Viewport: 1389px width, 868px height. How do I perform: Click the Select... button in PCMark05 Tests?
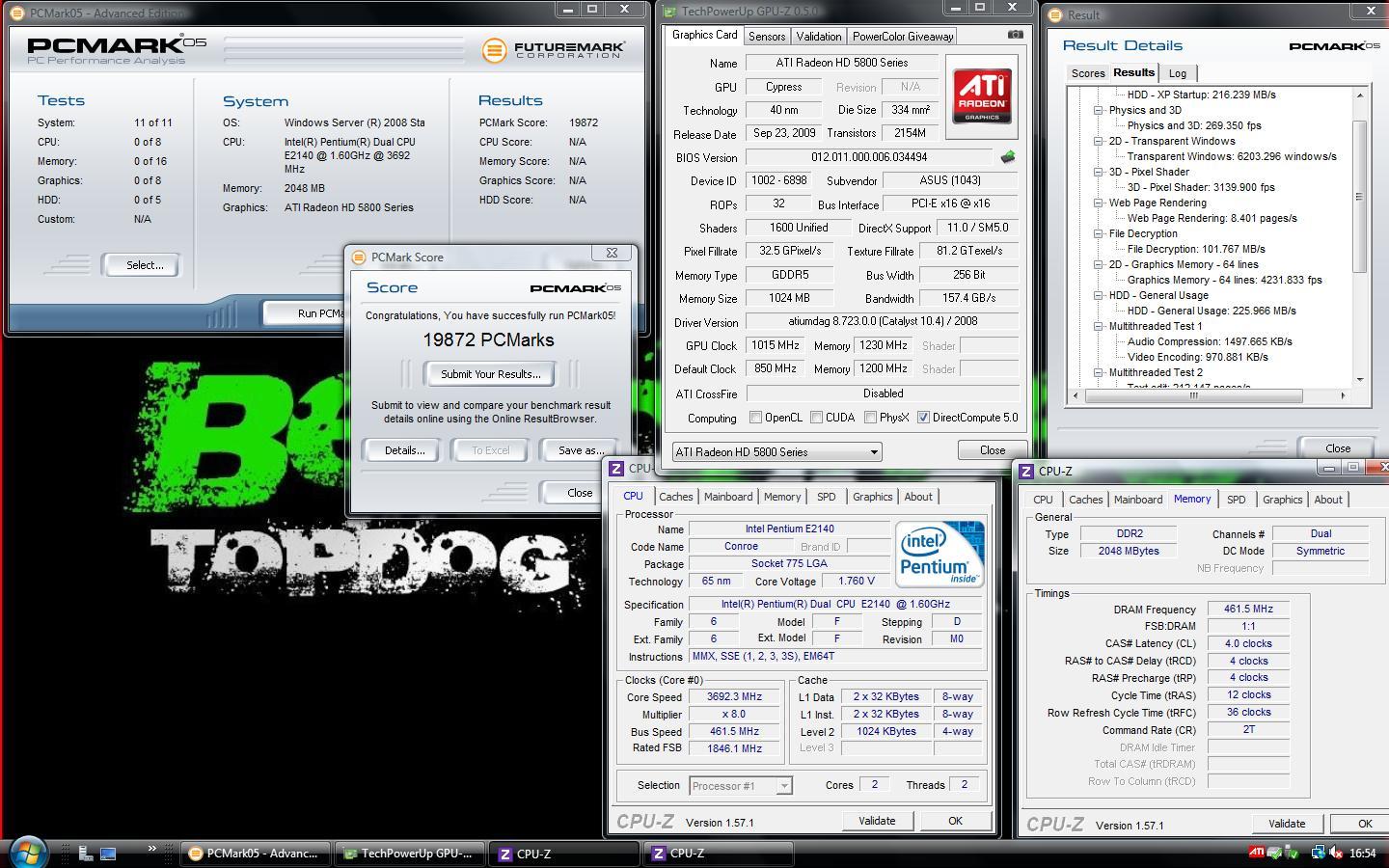(x=144, y=265)
